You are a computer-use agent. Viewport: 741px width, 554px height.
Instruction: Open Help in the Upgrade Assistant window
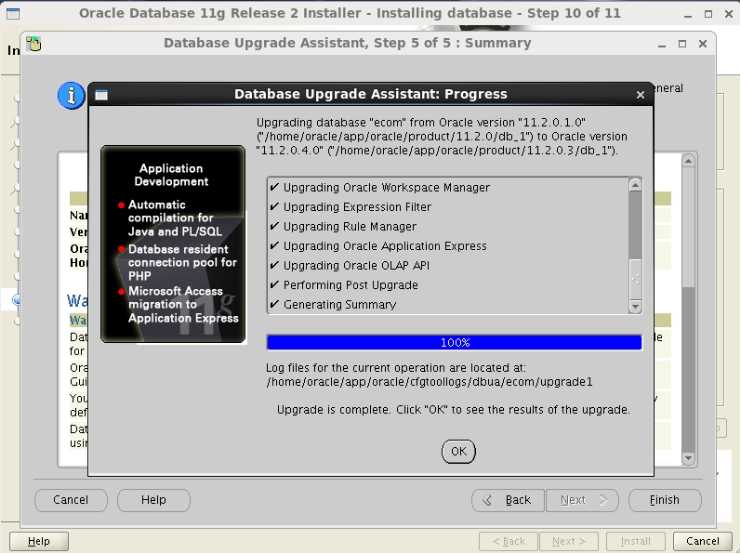tap(154, 500)
